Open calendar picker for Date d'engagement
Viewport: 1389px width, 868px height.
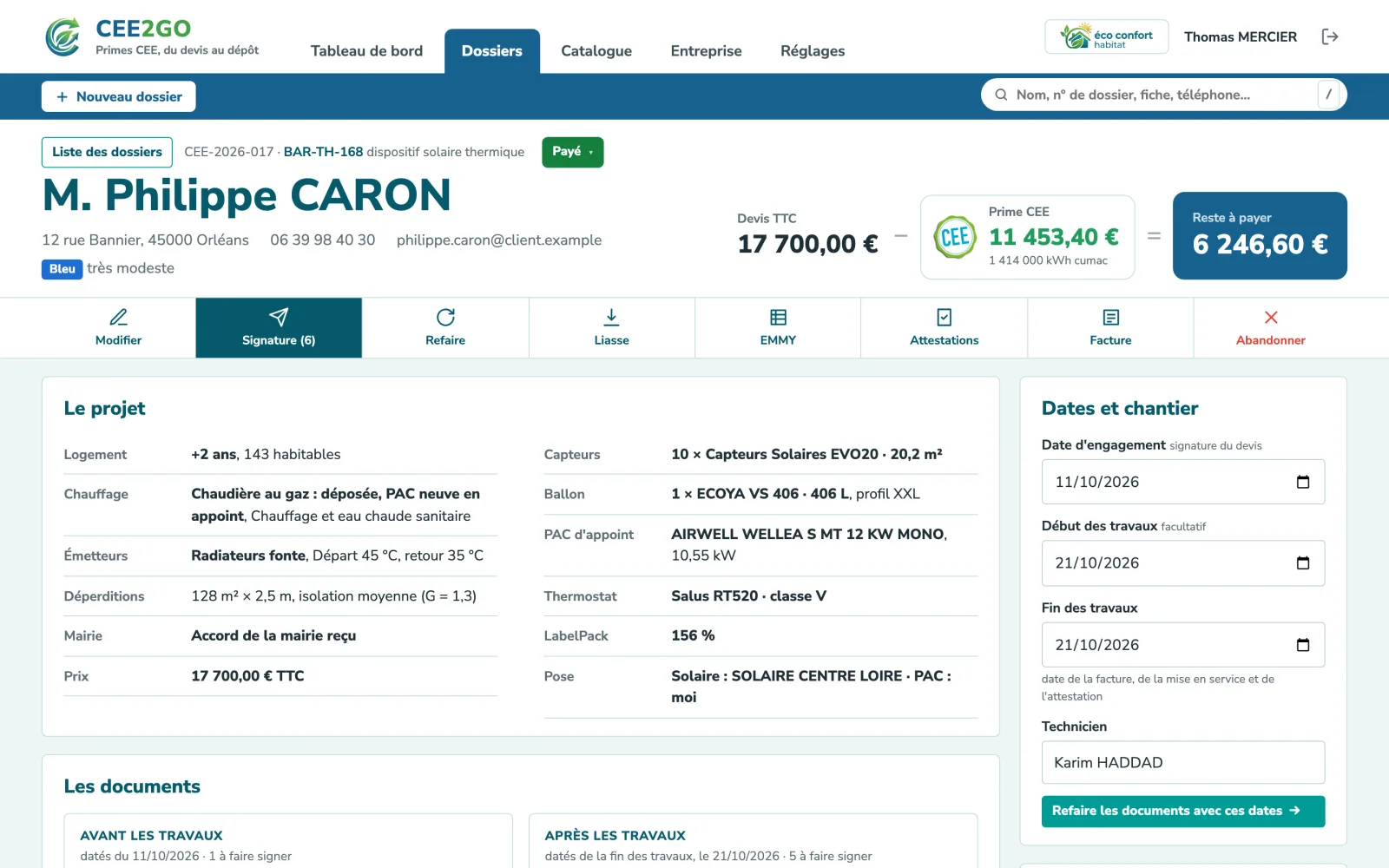coord(1303,482)
